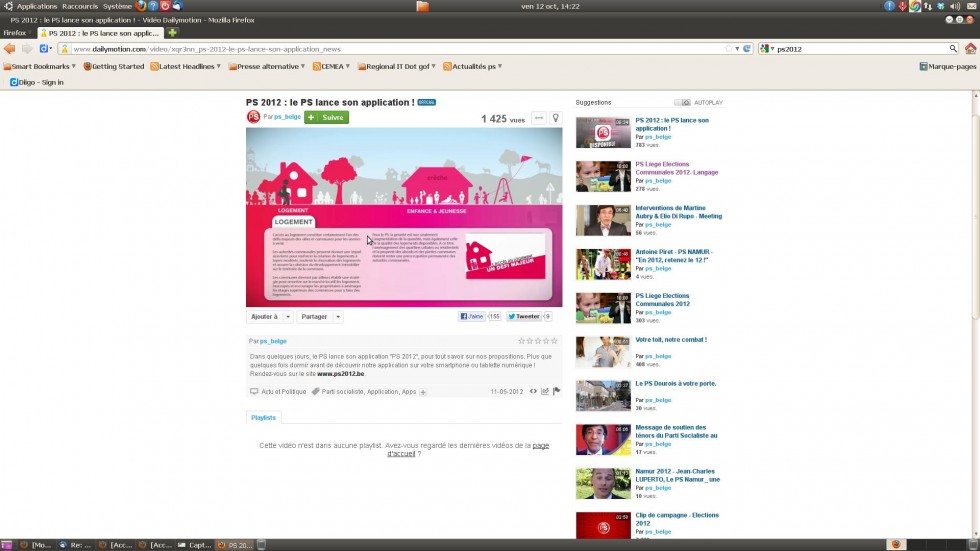The height and width of the screenshot is (551, 980).
Task: Follow the channel with the Suivre button
Action: [x=326, y=117]
